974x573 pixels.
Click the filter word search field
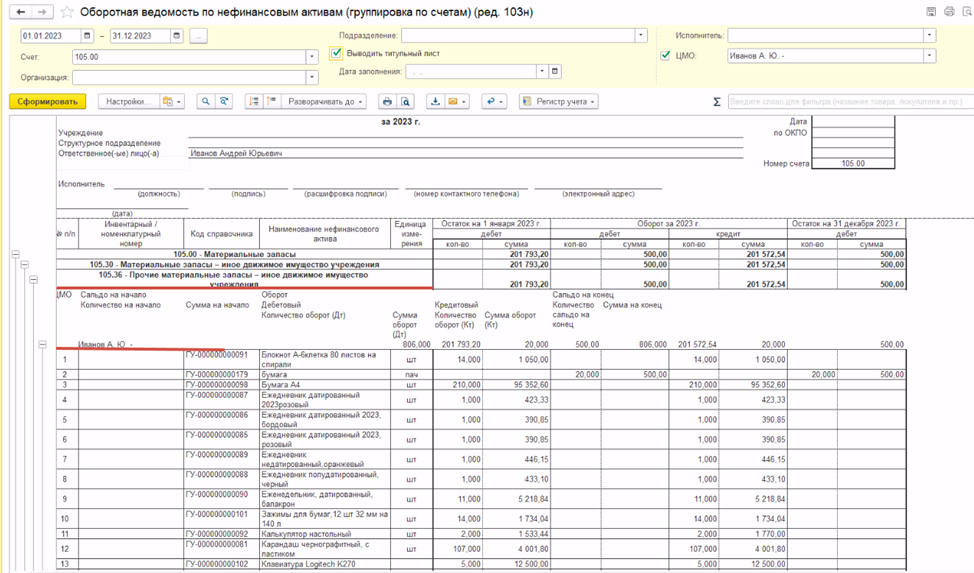pos(850,101)
